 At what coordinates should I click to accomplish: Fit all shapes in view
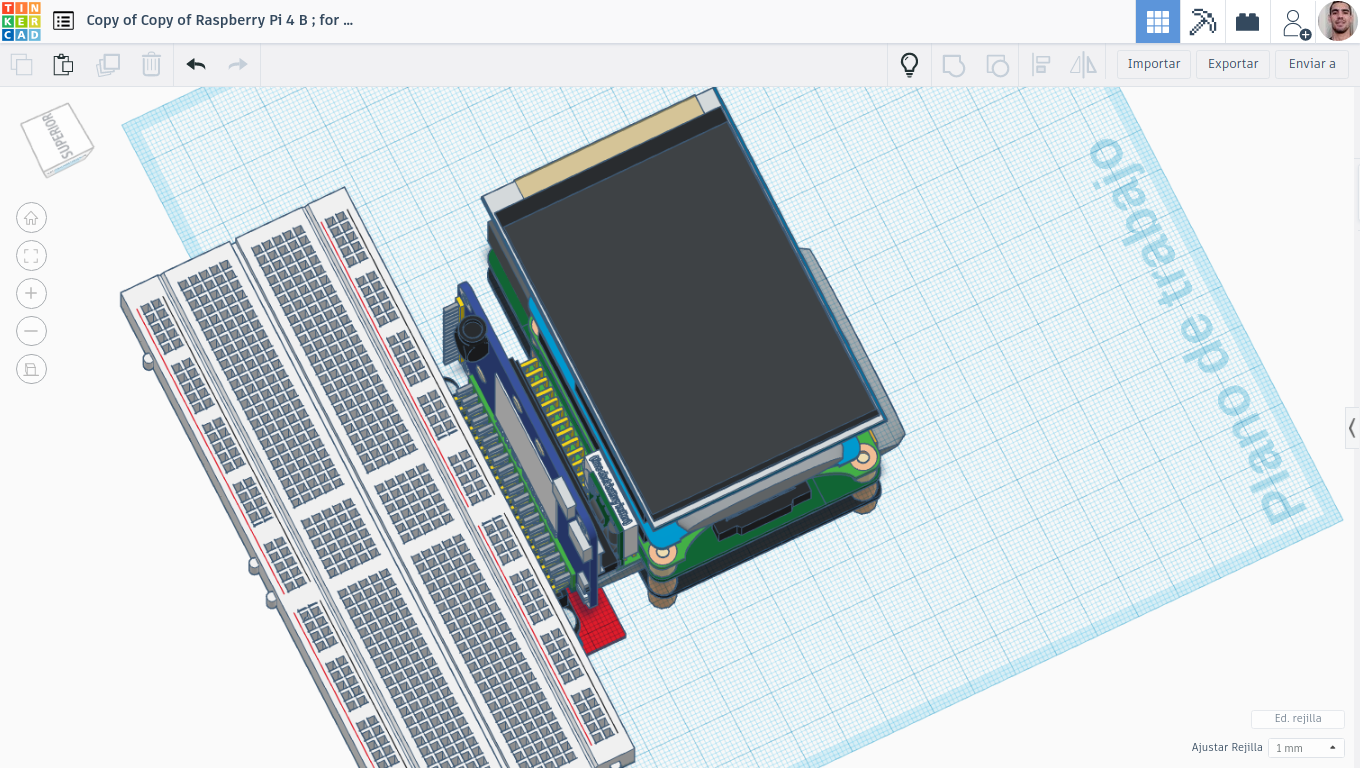pos(31,256)
